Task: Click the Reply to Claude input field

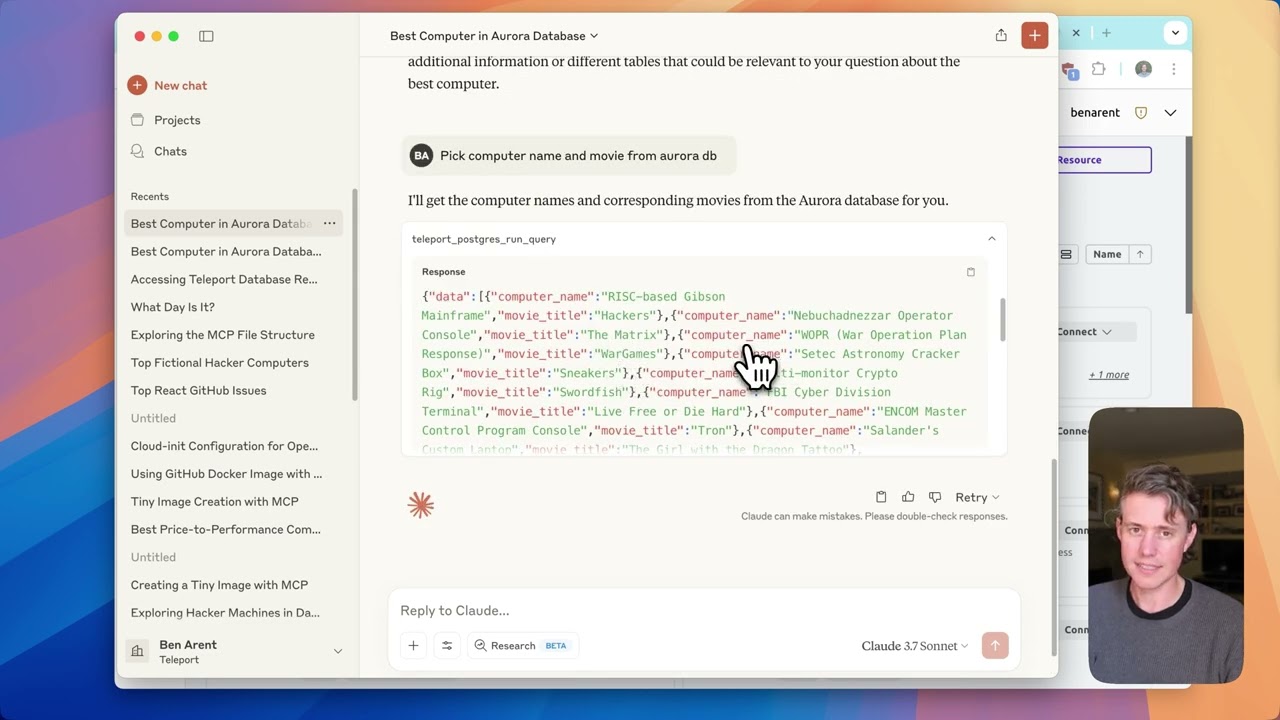Action: (x=704, y=610)
